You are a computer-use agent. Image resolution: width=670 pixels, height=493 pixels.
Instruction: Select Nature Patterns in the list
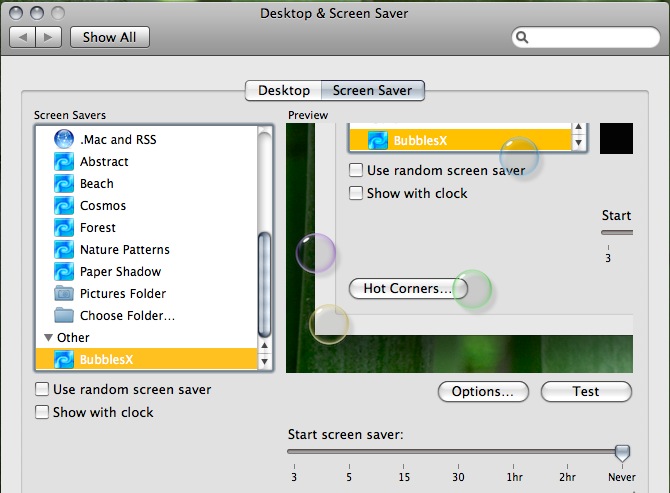(147, 249)
